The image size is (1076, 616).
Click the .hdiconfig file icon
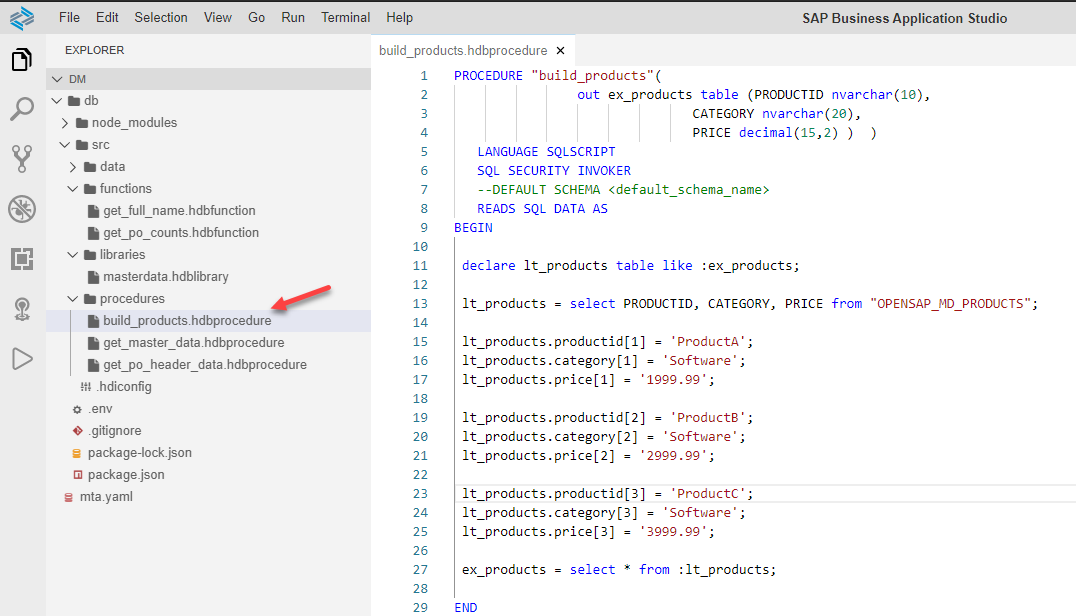pyautogui.click(x=86, y=387)
